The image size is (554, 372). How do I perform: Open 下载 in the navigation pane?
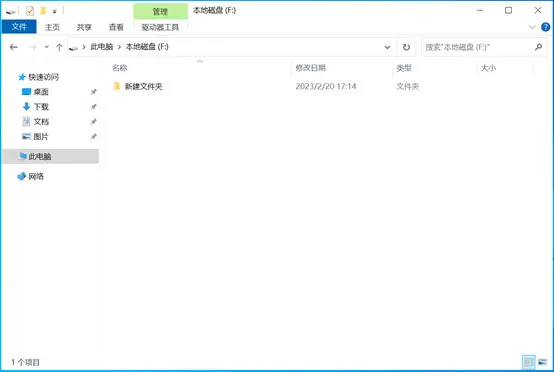[x=41, y=107]
